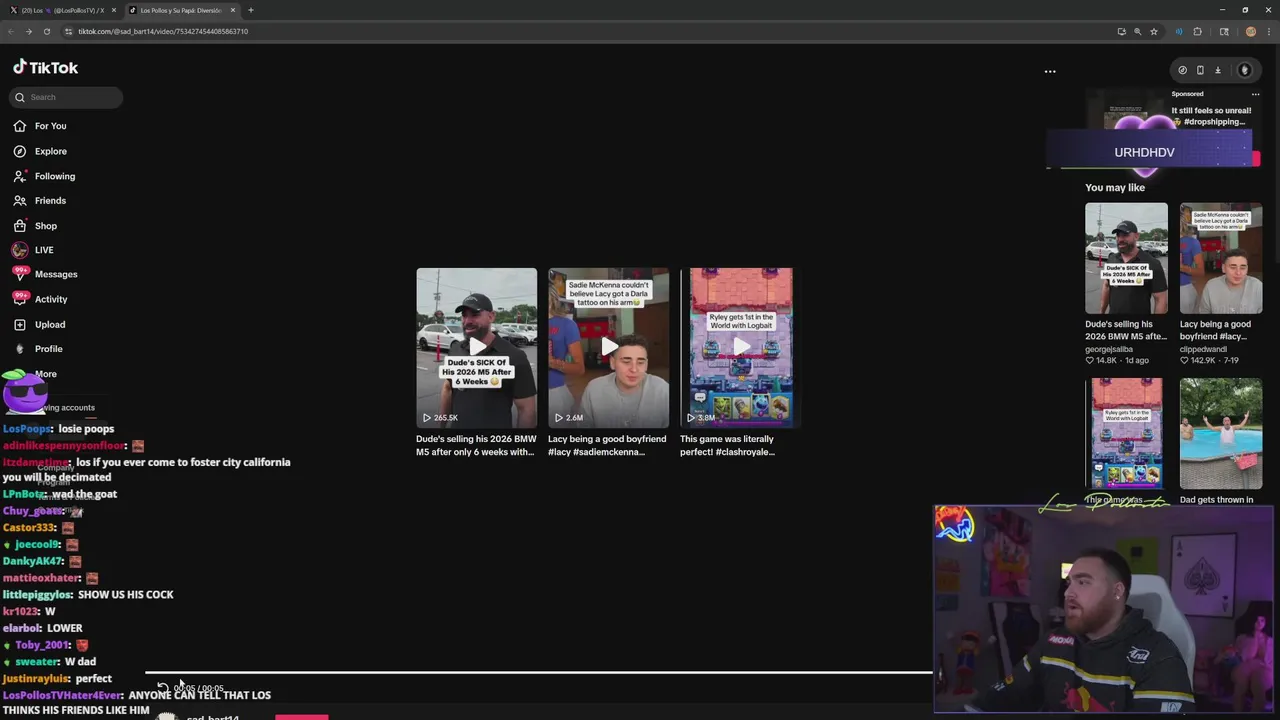Play the Clash Royale suggested video
This screenshot has height=720, width=1280.
point(740,347)
